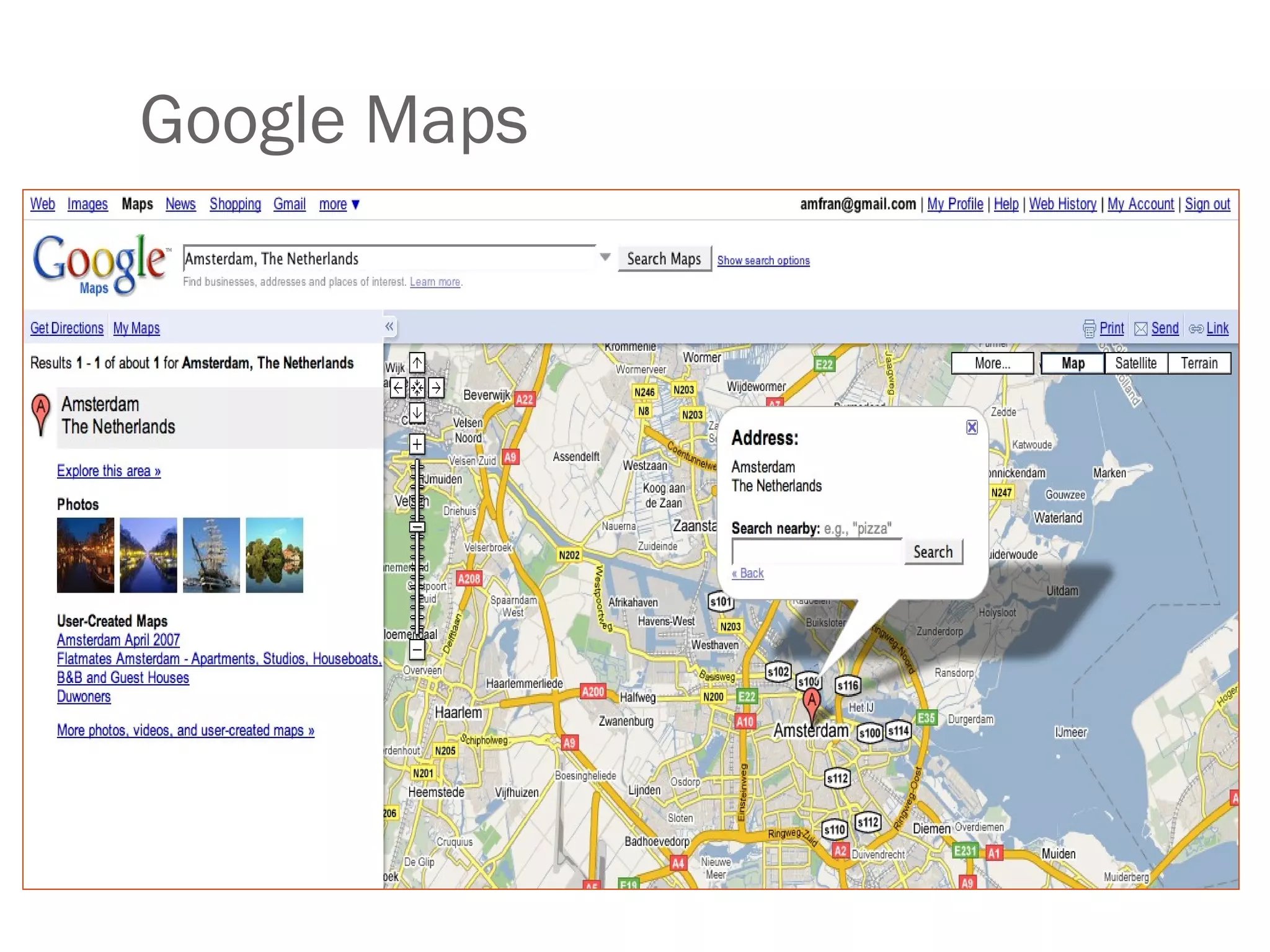1270x952 pixels.
Task: Open the first canal night photo thumbnail
Action: [x=86, y=555]
